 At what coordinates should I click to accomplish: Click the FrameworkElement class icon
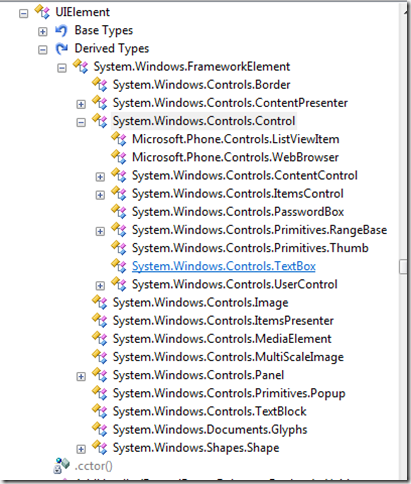pos(81,66)
